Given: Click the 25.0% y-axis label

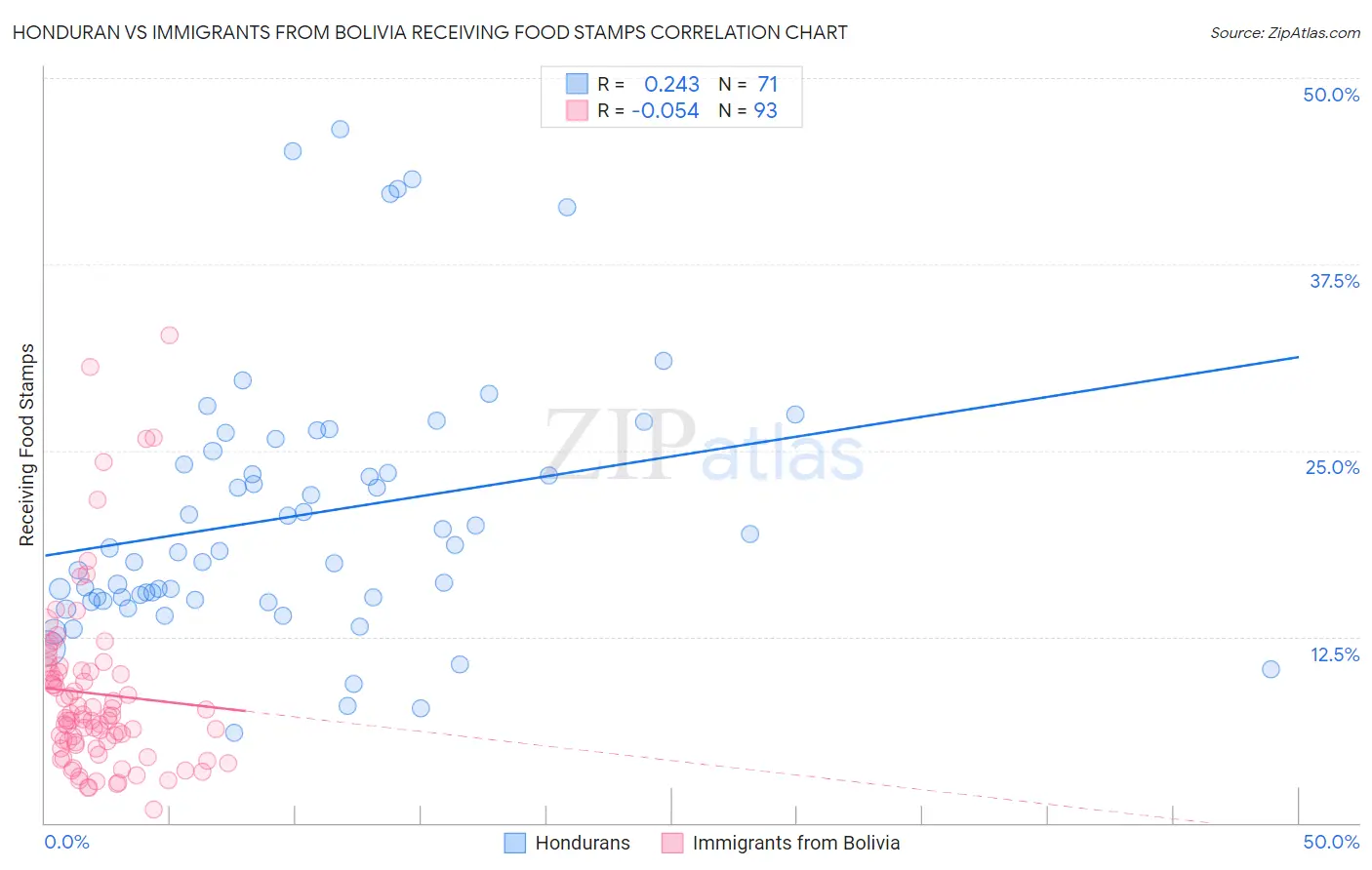Looking at the screenshot, I should (x=1332, y=467).
